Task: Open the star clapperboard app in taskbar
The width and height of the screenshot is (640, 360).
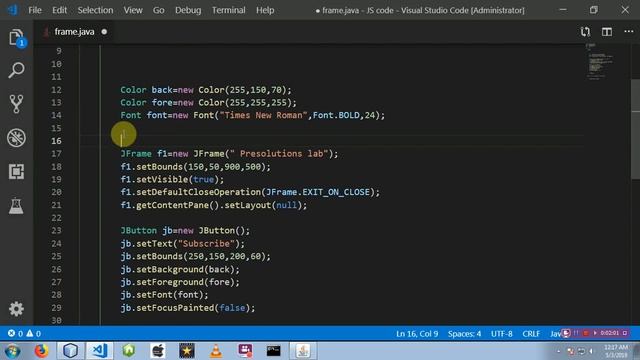Action: tap(187, 351)
